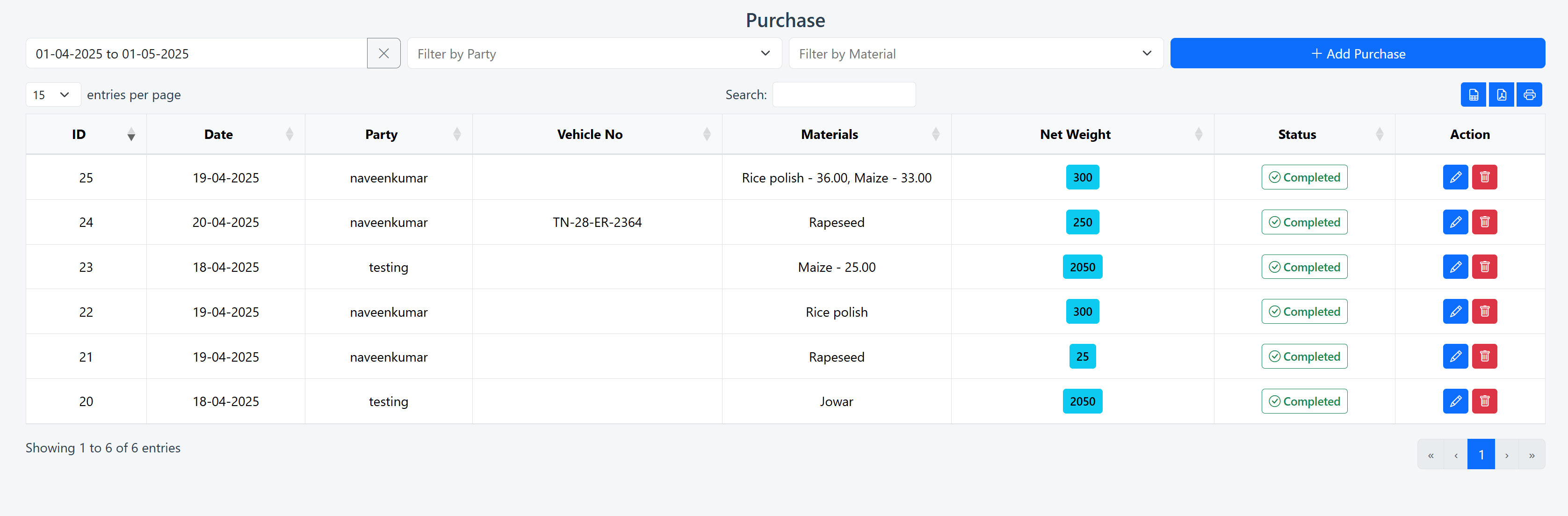This screenshot has height=516, width=1568.
Task: Edit the Jowar purchase using pencil icon
Action: coord(1455,401)
